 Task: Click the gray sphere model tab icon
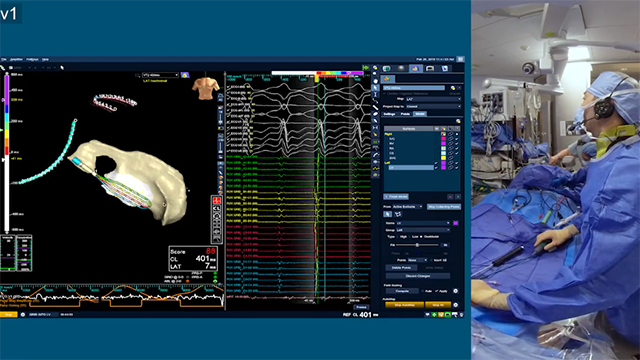[401, 68]
